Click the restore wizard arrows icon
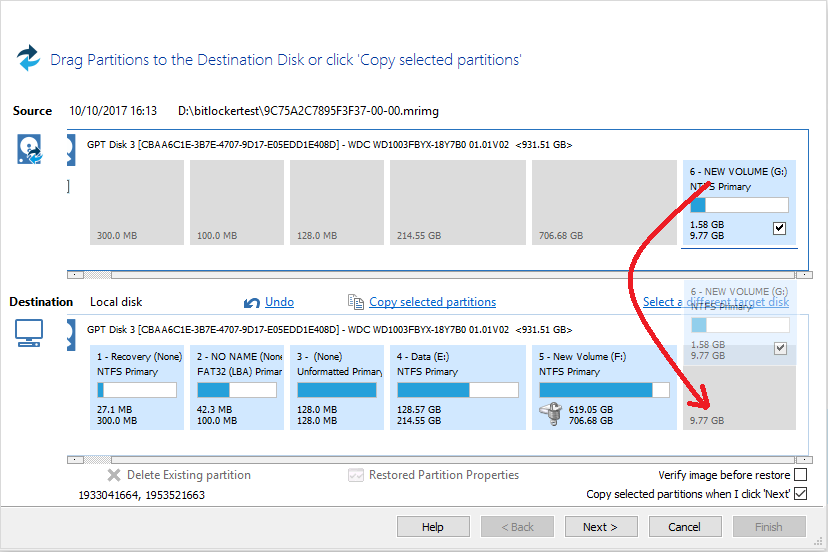This screenshot has width=828, height=552. pyautogui.click(x=29, y=58)
